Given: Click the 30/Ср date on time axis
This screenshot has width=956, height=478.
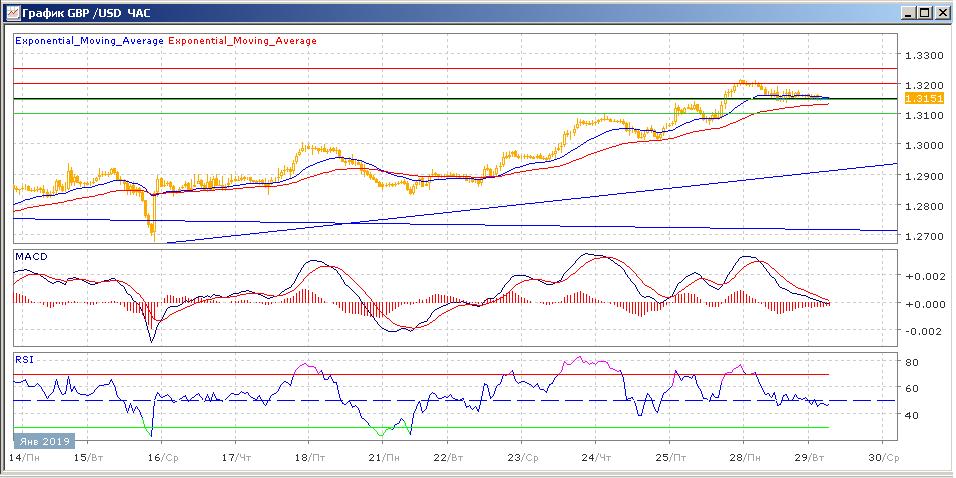Looking at the screenshot, I should click(884, 455).
